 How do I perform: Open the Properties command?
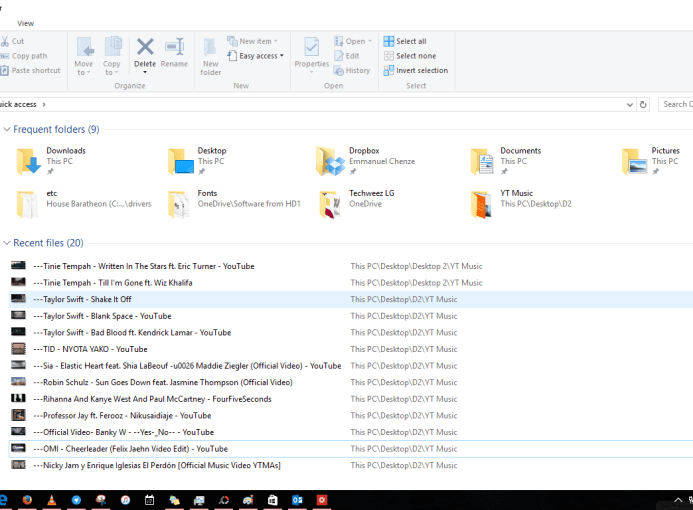tap(312, 53)
